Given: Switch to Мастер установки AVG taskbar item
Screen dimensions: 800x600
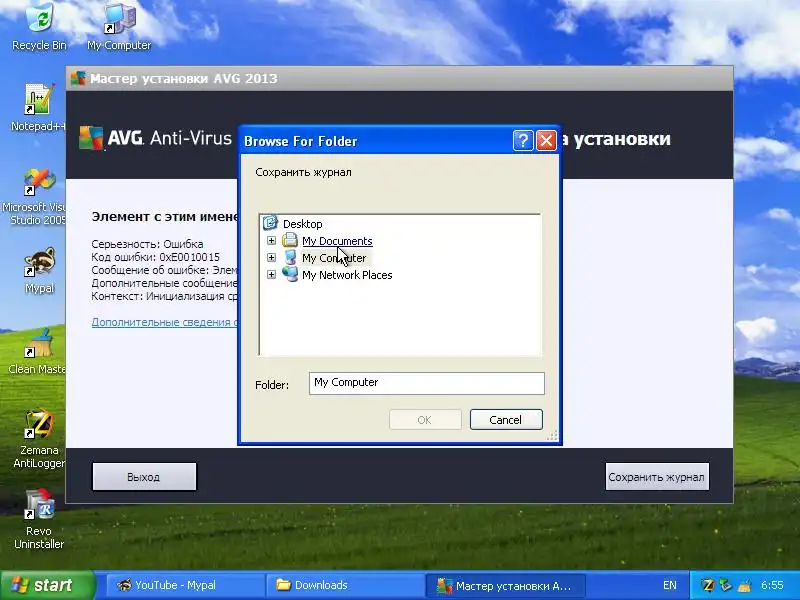Looking at the screenshot, I should [x=505, y=585].
